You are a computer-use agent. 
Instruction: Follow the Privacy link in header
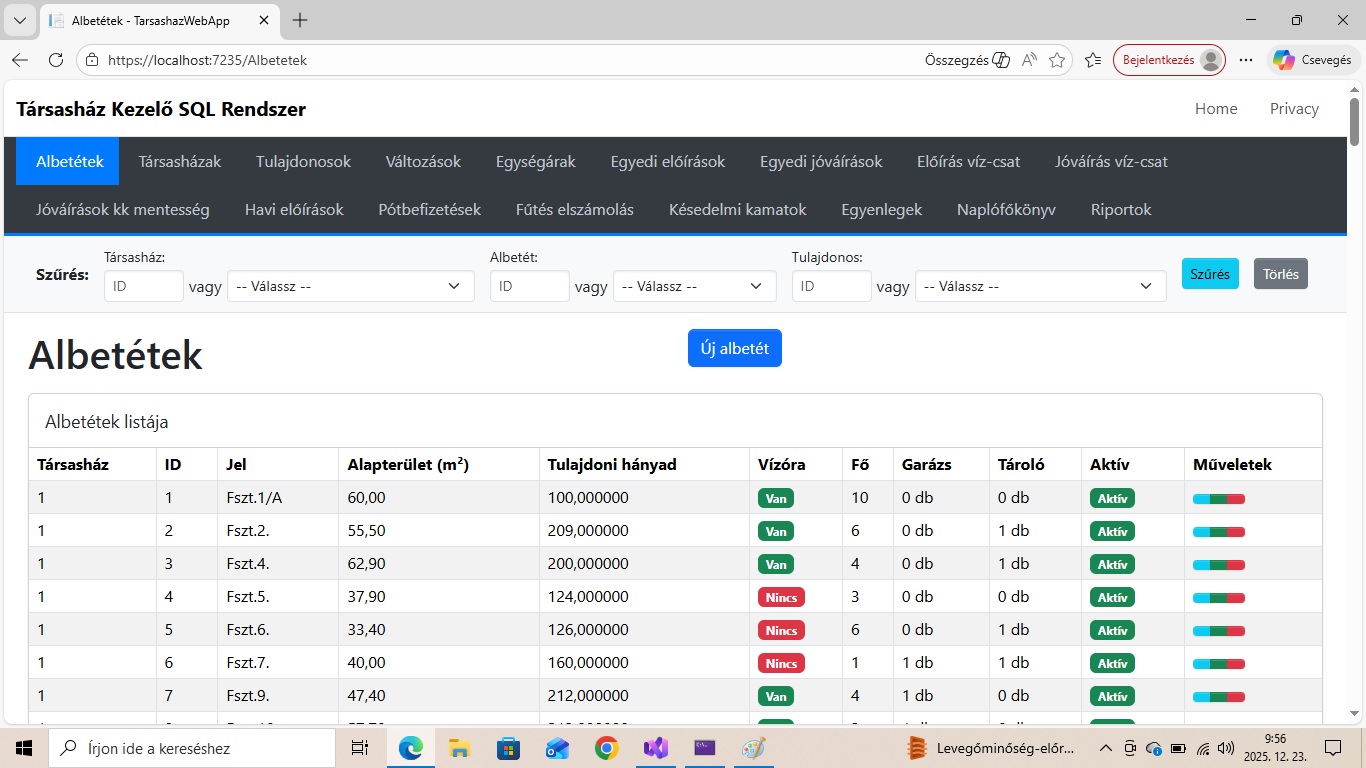coord(1294,109)
